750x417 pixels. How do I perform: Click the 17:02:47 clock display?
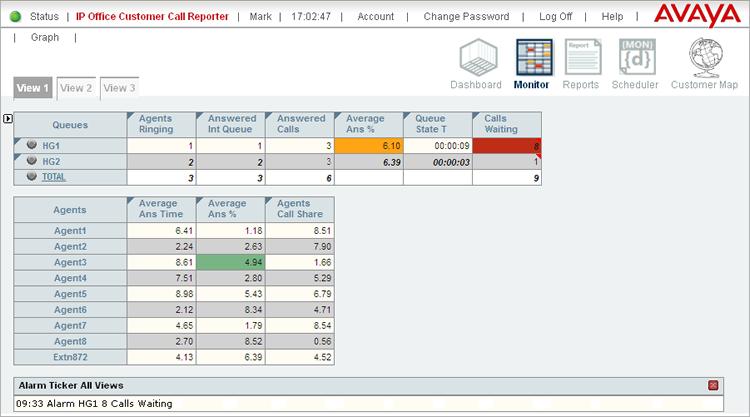pyautogui.click(x=311, y=17)
